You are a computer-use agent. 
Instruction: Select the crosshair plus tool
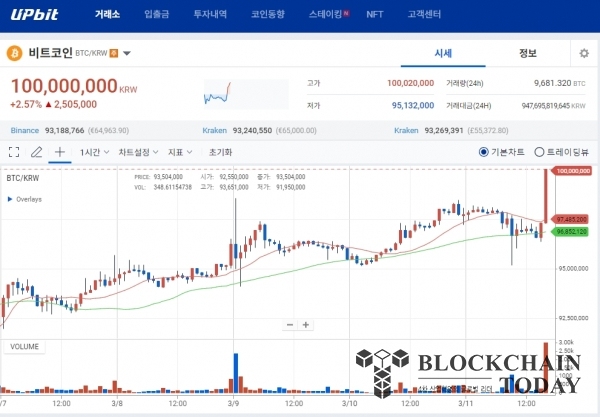click(60, 152)
